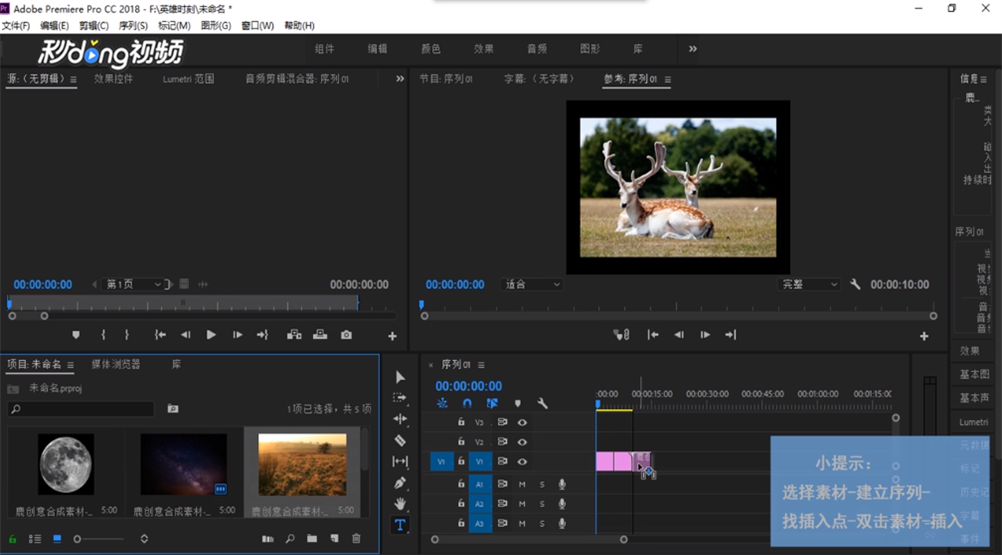Viewport: 1002px width, 555px height.
Task: Select the Selection arrow tool
Action: click(400, 377)
